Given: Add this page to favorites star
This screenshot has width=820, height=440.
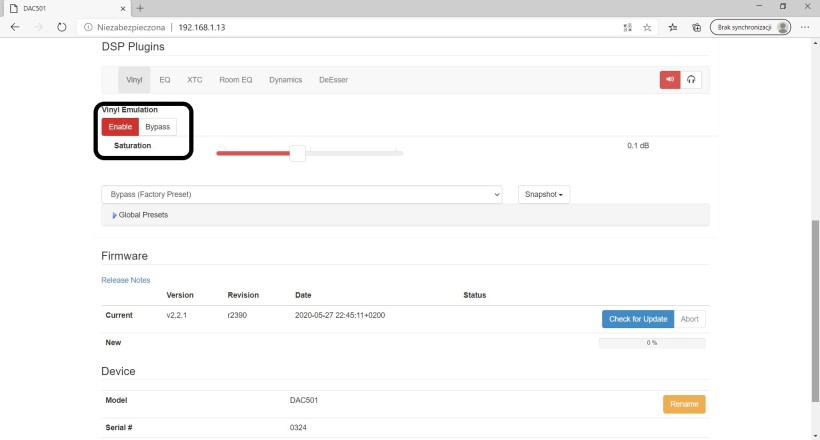Looking at the screenshot, I should 647,27.
